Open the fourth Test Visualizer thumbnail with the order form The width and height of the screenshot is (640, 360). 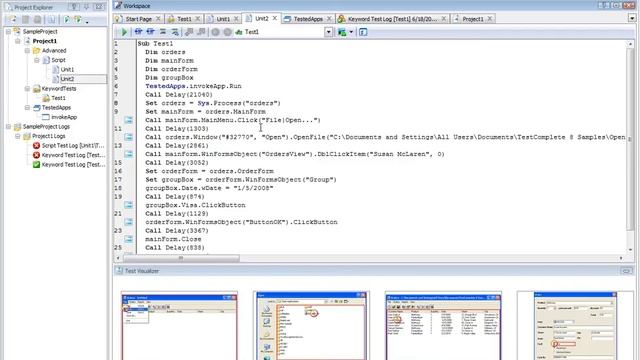pyautogui.click(x=575, y=326)
